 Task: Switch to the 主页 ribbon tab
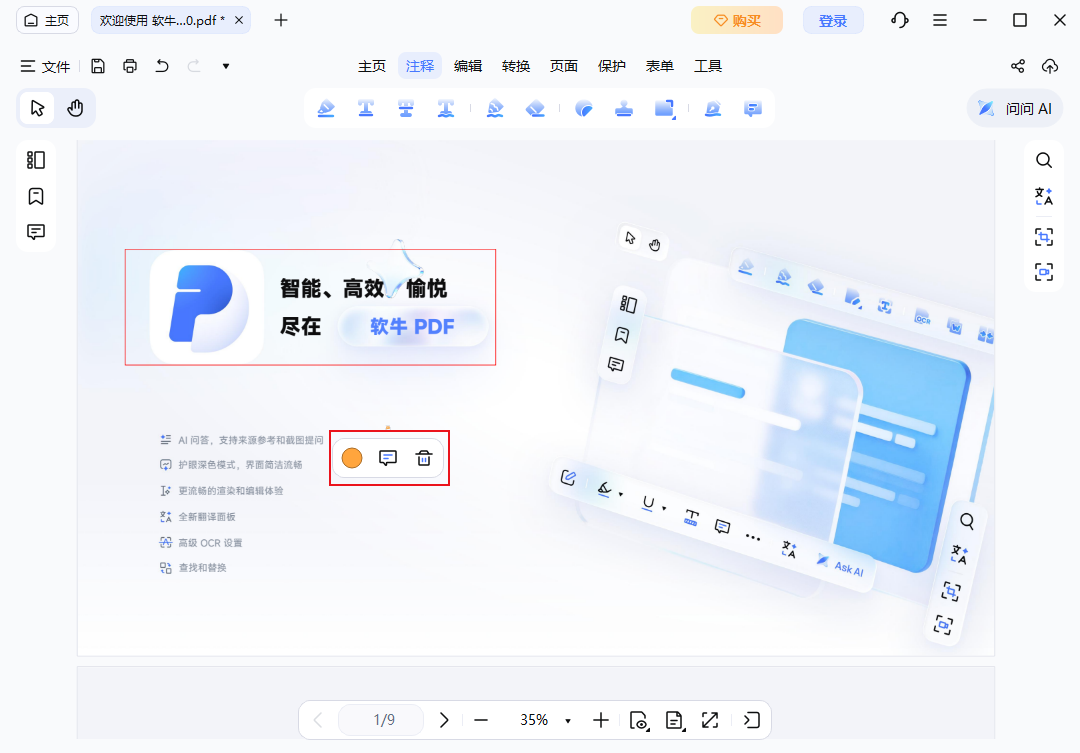click(x=372, y=66)
